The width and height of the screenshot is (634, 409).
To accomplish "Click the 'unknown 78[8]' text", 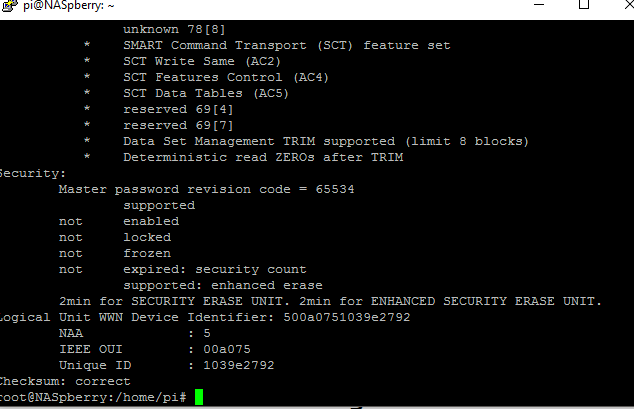I will (174, 30).
